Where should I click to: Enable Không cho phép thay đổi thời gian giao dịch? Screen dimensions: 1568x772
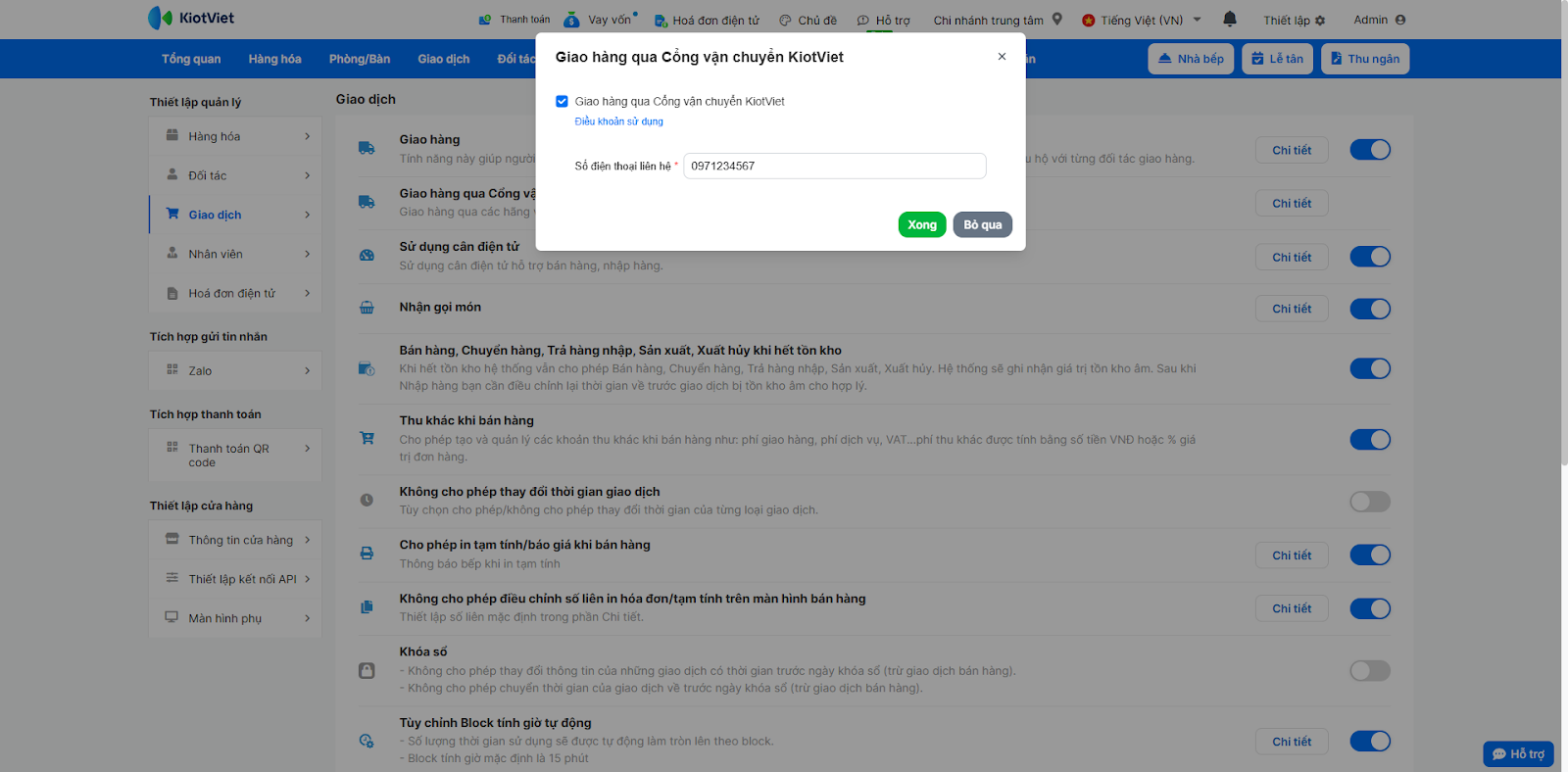pyautogui.click(x=1370, y=502)
